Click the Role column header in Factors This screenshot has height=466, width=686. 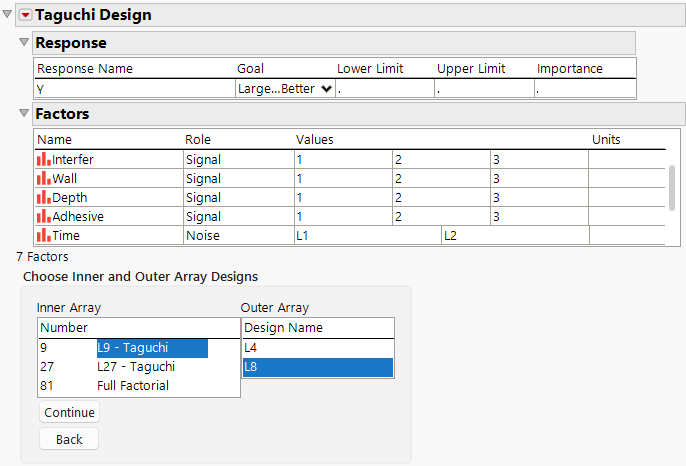(x=198, y=140)
